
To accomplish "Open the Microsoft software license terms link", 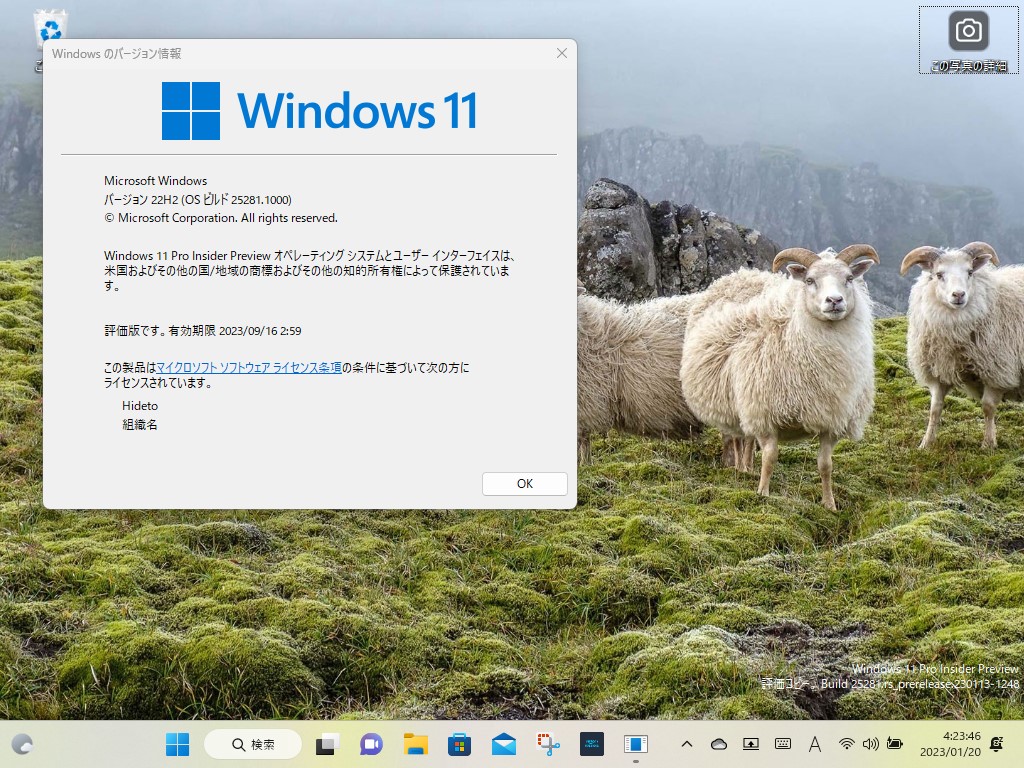I will [x=249, y=367].
